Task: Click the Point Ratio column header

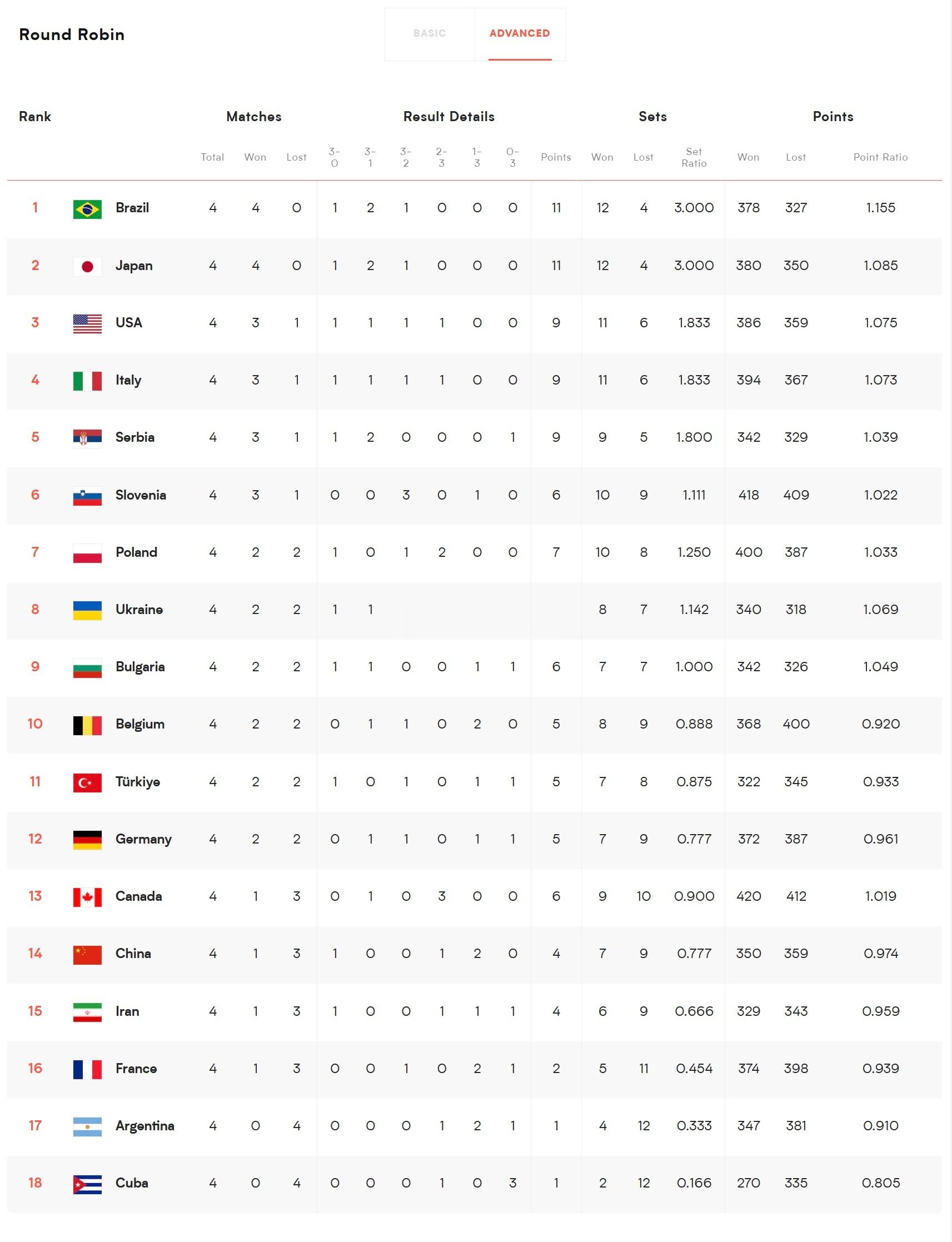Action: [880, 157]
